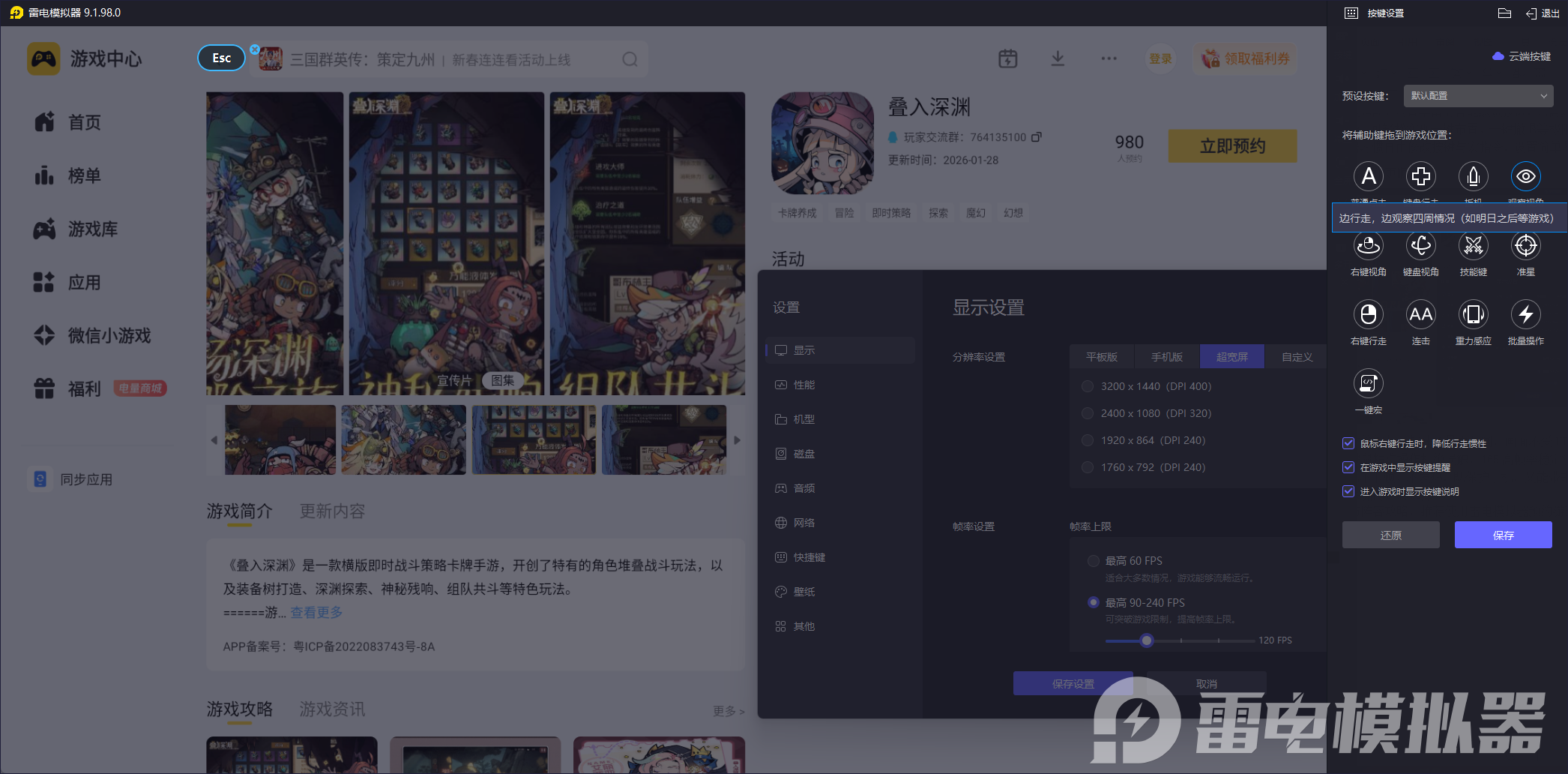Choose 最高 90-240 FPS frame rate option
Image resolution: width=1568 pixels, height=774 pixels.
1094,602
